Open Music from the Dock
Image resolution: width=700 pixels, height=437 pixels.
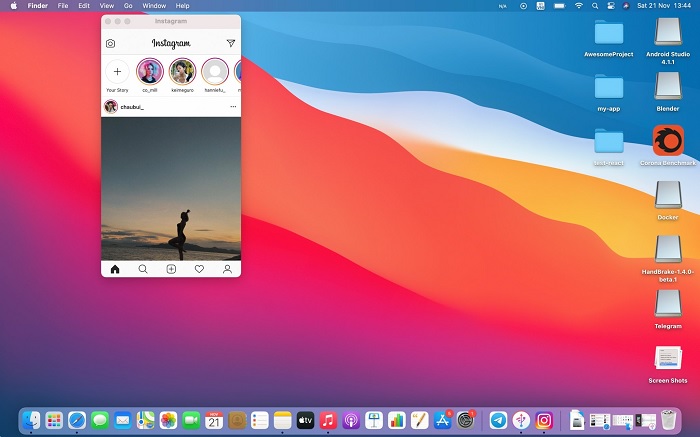(x=328, y=420)
